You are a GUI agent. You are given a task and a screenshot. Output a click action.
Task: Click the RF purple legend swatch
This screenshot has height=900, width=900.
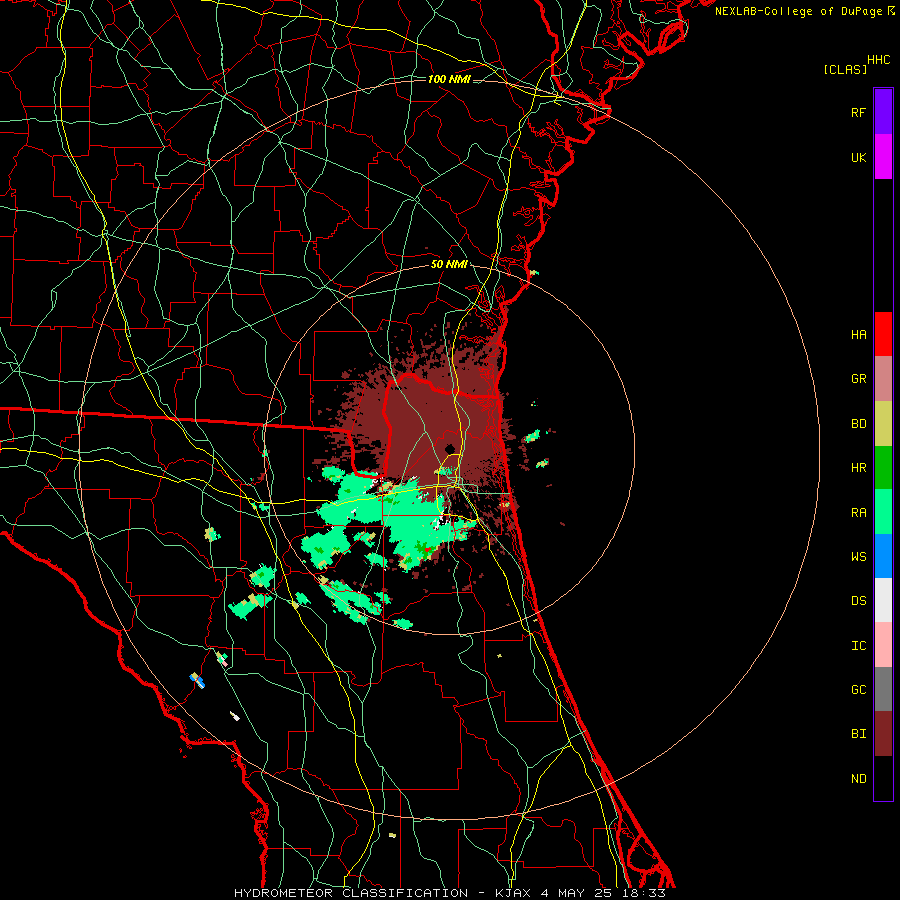click(x=883, y=112)
